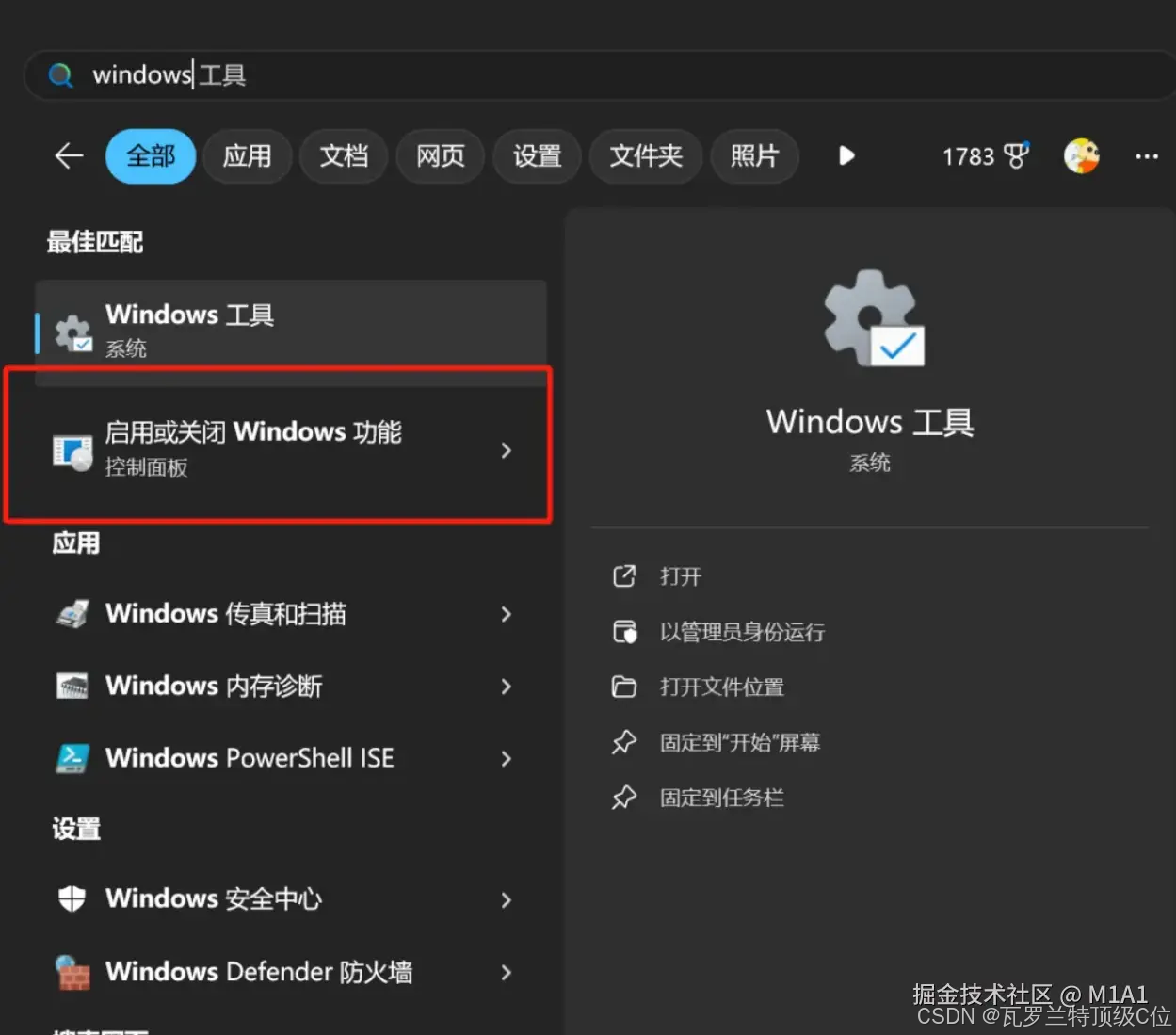This screenshot has width=1176, height=1035.
Task: Expand the Windows Defender 防火墙 chevron
Action: 507,972
